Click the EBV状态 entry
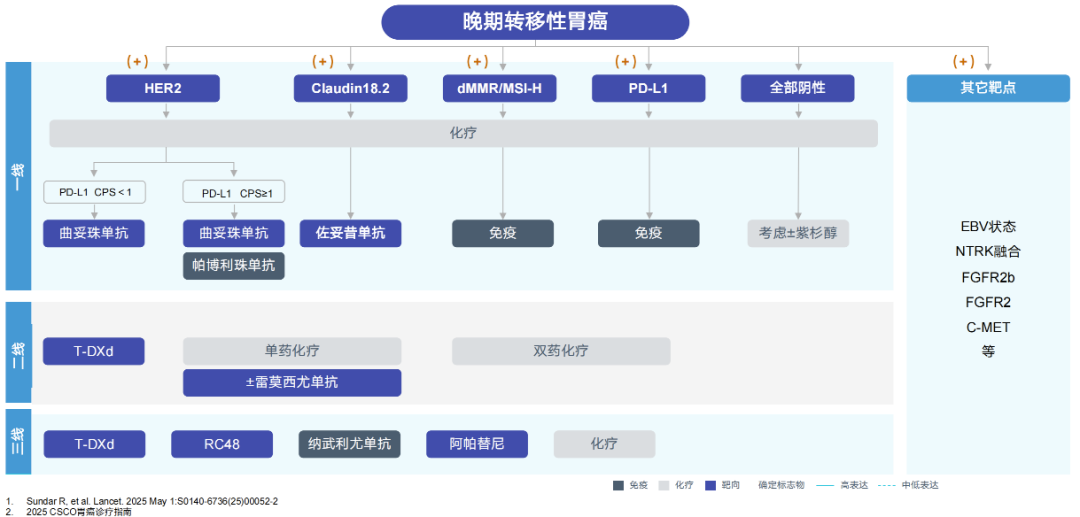 point(988,226)
